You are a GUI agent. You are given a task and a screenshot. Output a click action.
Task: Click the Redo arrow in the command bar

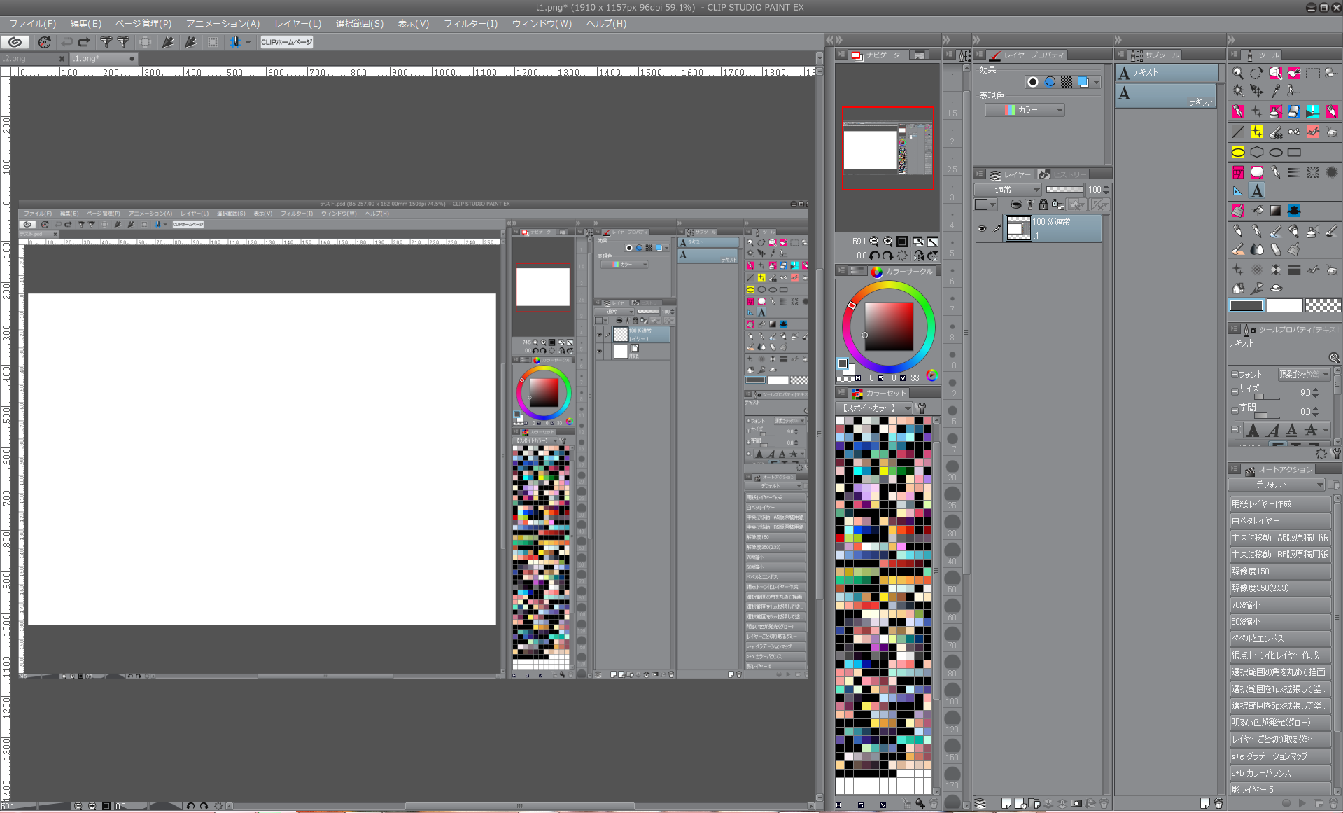[84, 42]
